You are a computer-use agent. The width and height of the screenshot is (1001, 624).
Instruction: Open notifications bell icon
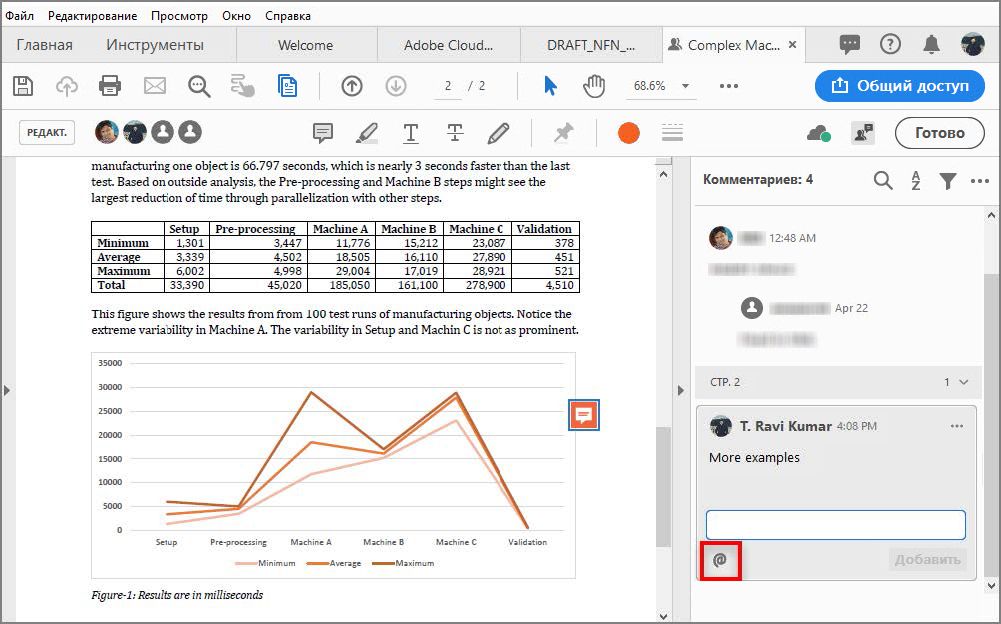pos(931,44)
